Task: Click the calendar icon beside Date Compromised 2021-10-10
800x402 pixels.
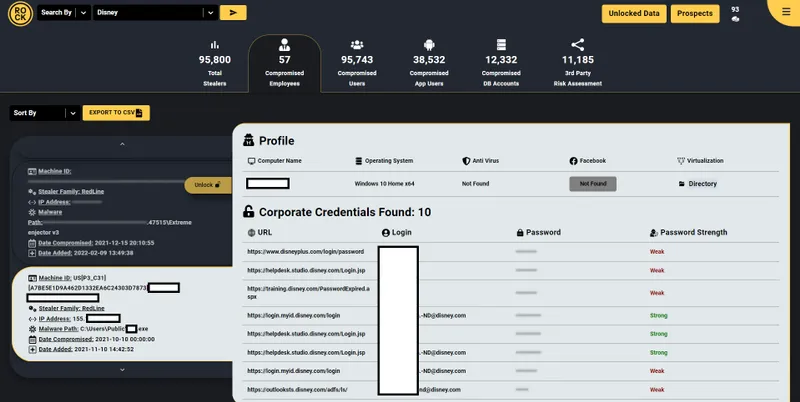Action: tap(32, 339)
